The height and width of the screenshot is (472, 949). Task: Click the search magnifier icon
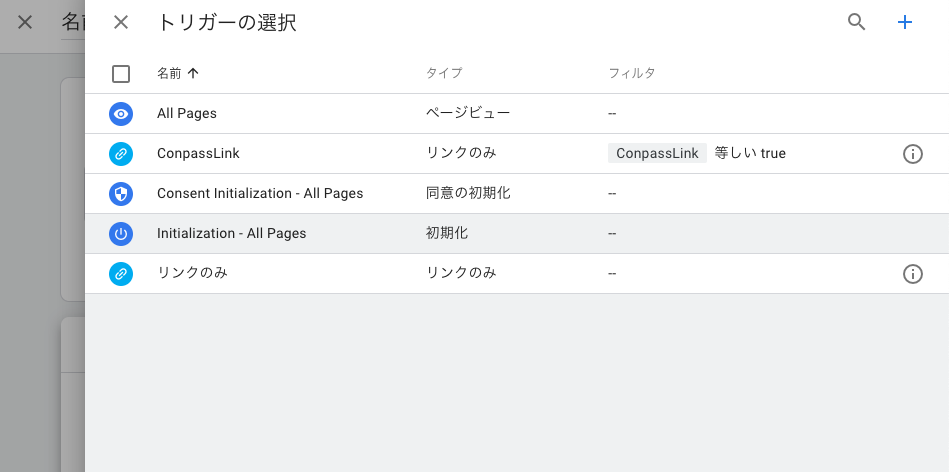[x=856, y=22]
